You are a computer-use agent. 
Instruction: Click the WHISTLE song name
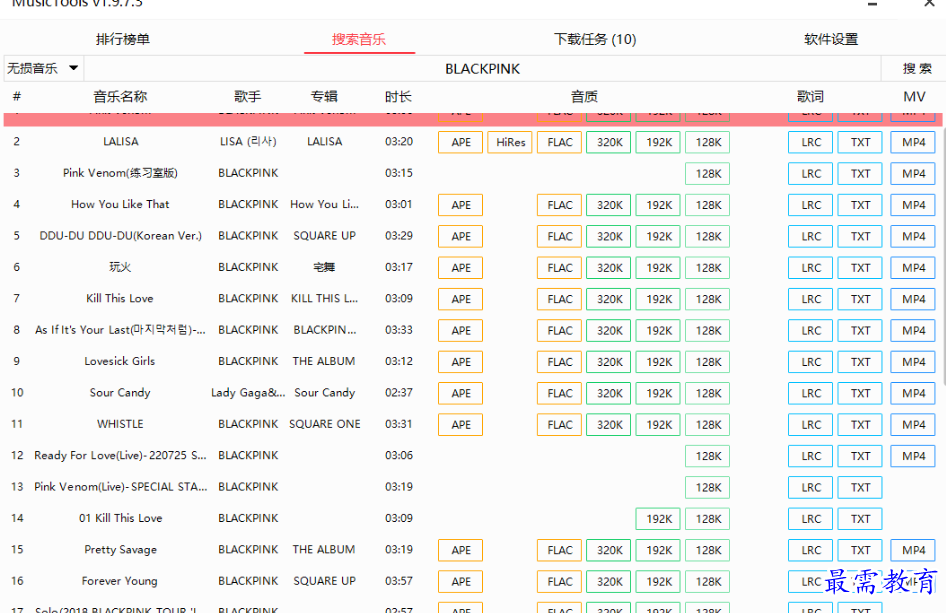point(120,424)
